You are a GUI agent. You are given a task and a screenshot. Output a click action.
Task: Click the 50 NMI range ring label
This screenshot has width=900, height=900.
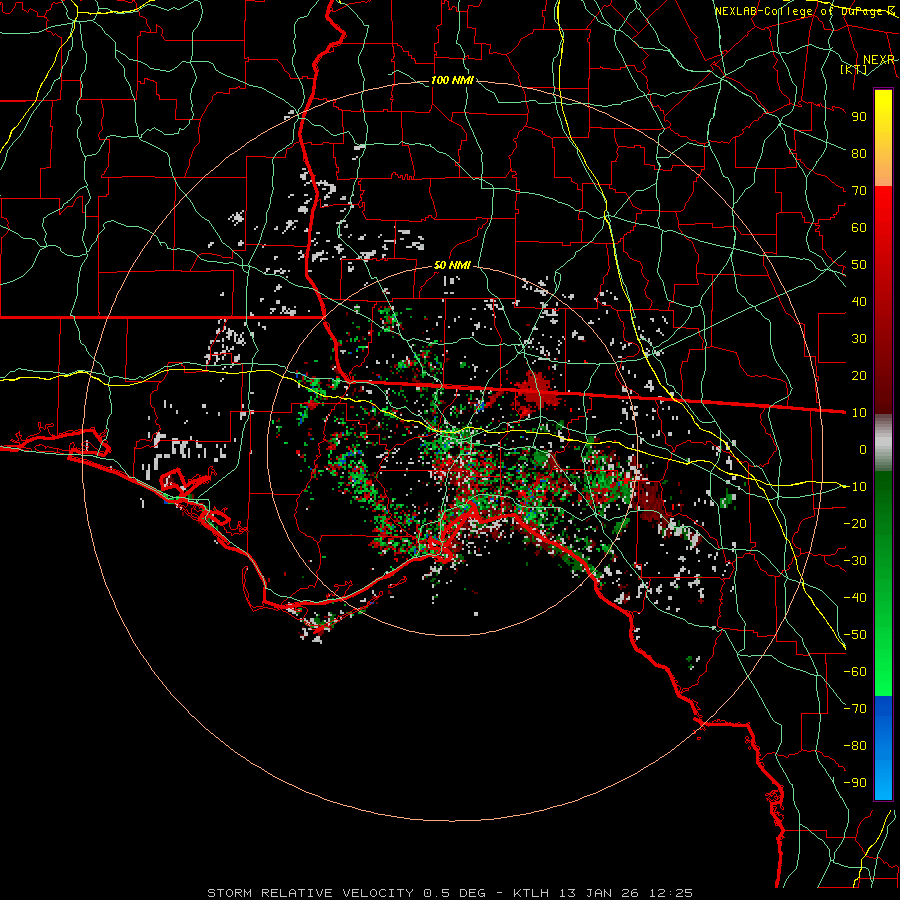click(452, 265)
